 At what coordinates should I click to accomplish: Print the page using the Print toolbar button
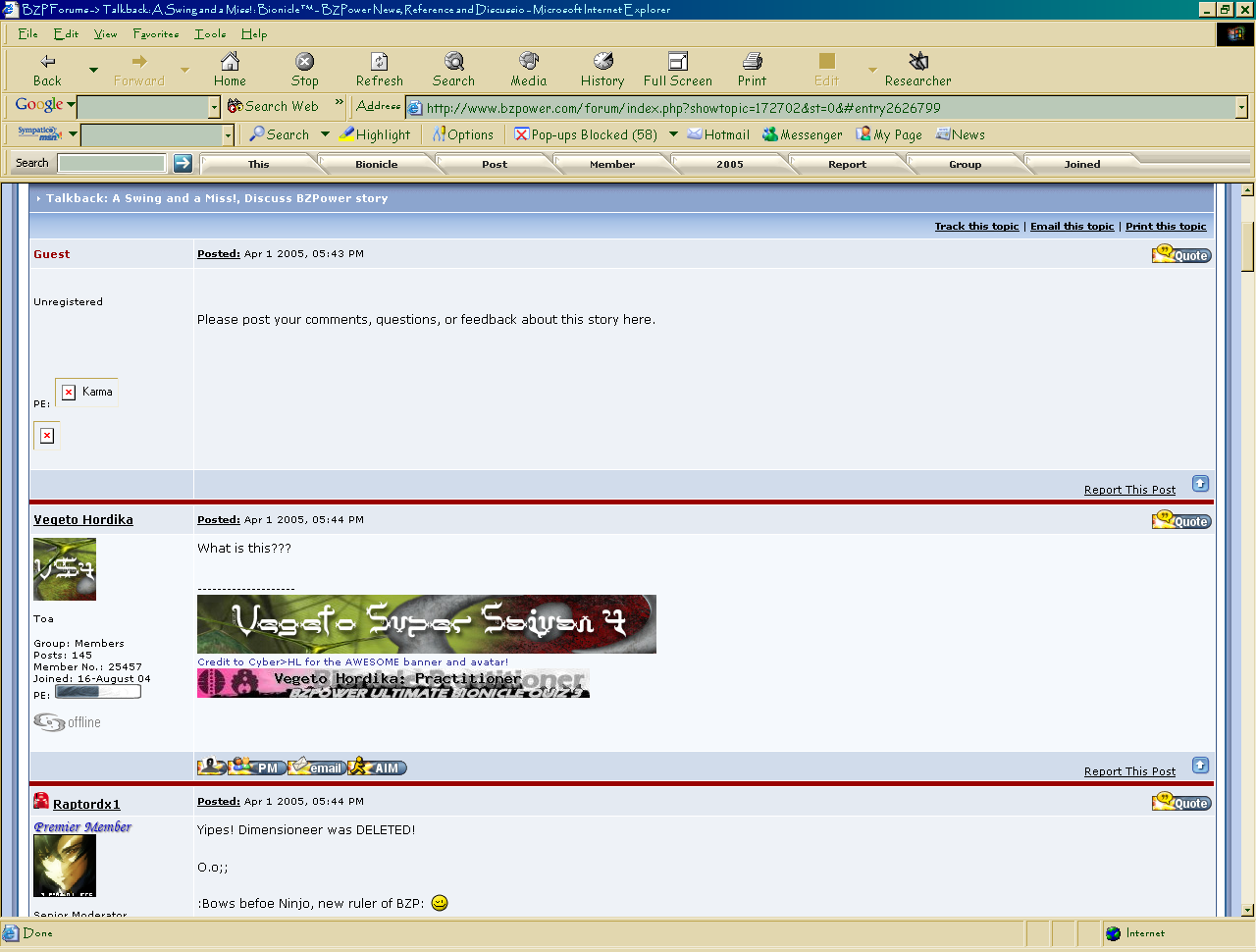point(753,70)
